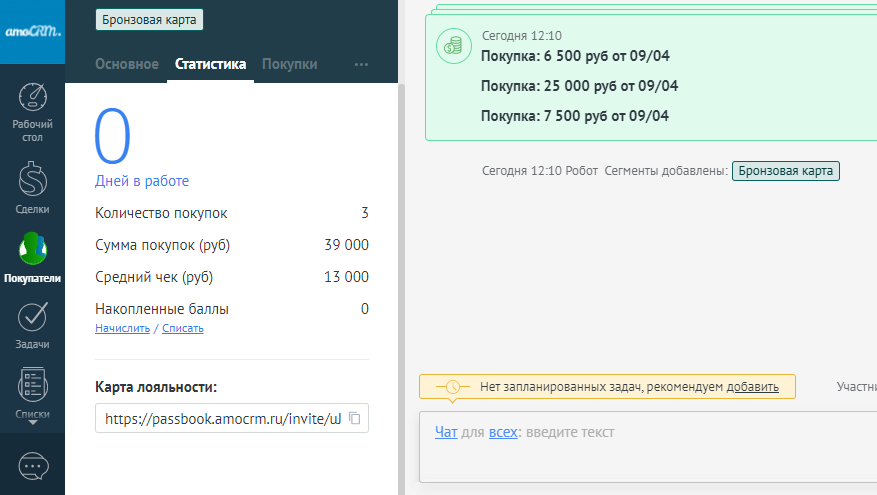Image resolution: width=877 pixels, height=495 pixels.
Task: Switch to Основное tab
Action: click(x=127, y=64)
